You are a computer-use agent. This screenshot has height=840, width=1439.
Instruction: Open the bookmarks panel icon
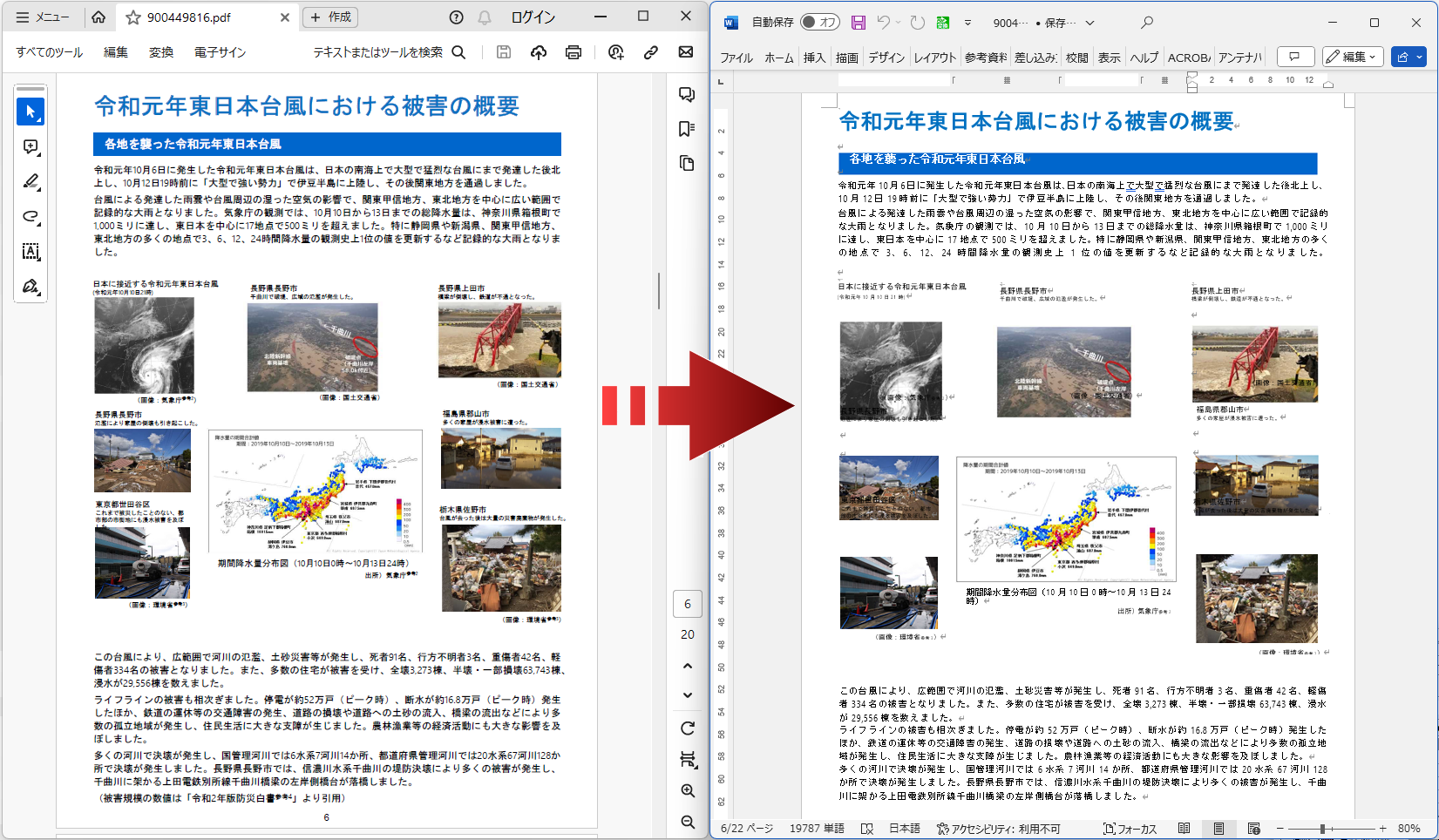pos(687,129)
